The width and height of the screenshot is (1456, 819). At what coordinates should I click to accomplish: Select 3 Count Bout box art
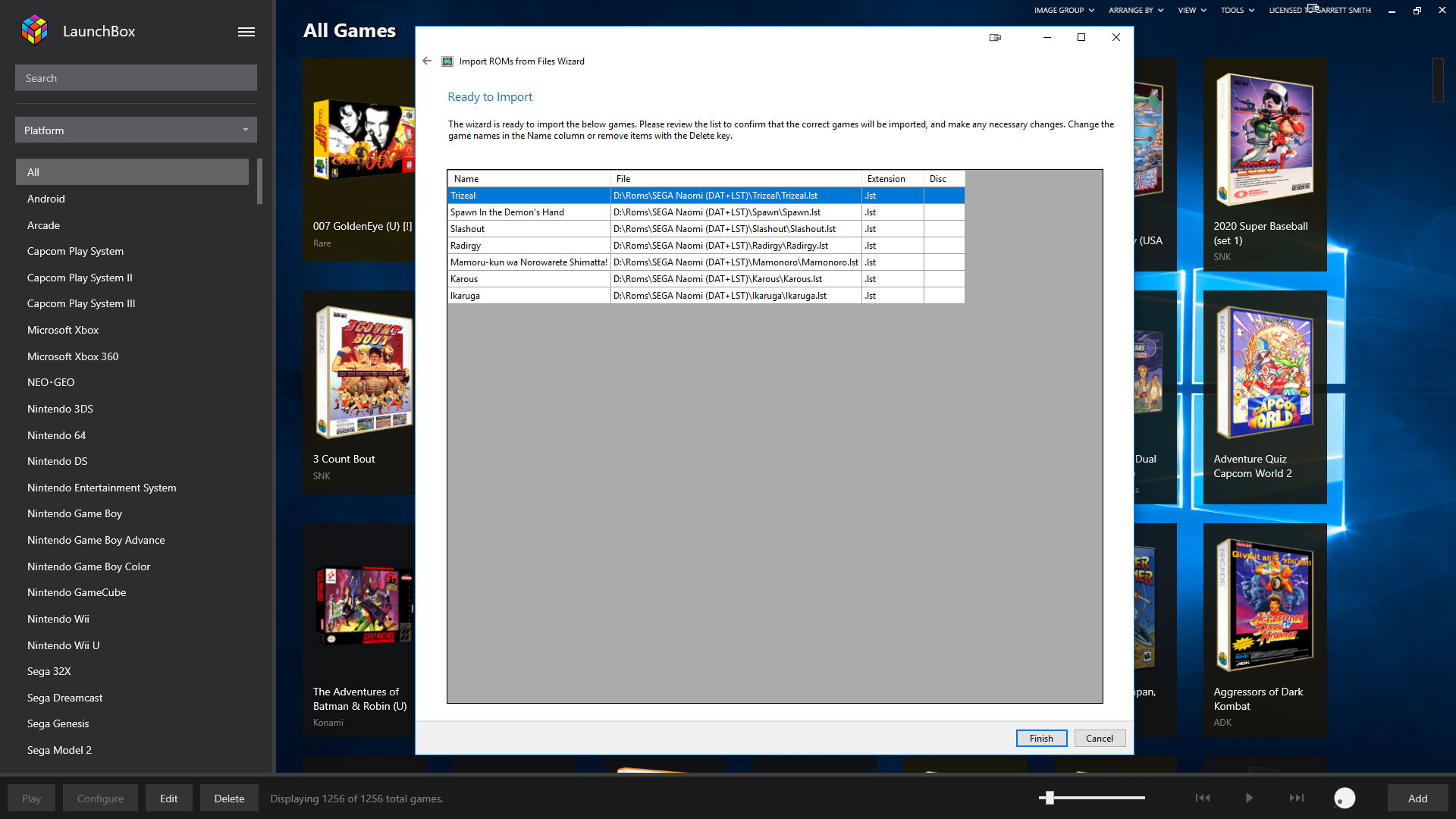pyautogui.click(x=364, y=372)
